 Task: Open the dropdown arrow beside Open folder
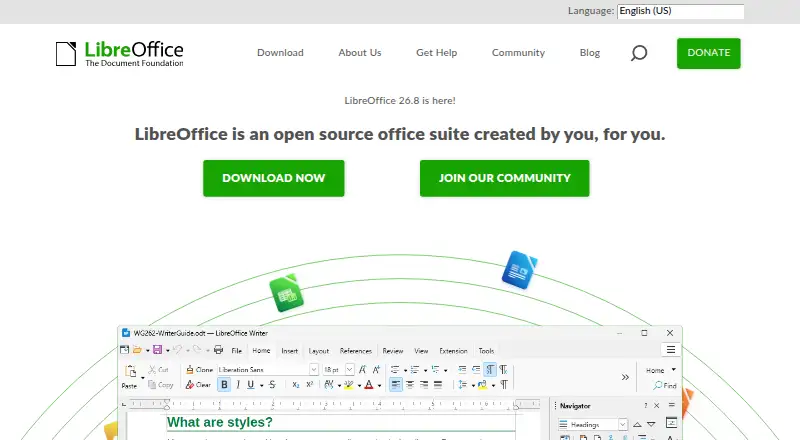(147, 351)
